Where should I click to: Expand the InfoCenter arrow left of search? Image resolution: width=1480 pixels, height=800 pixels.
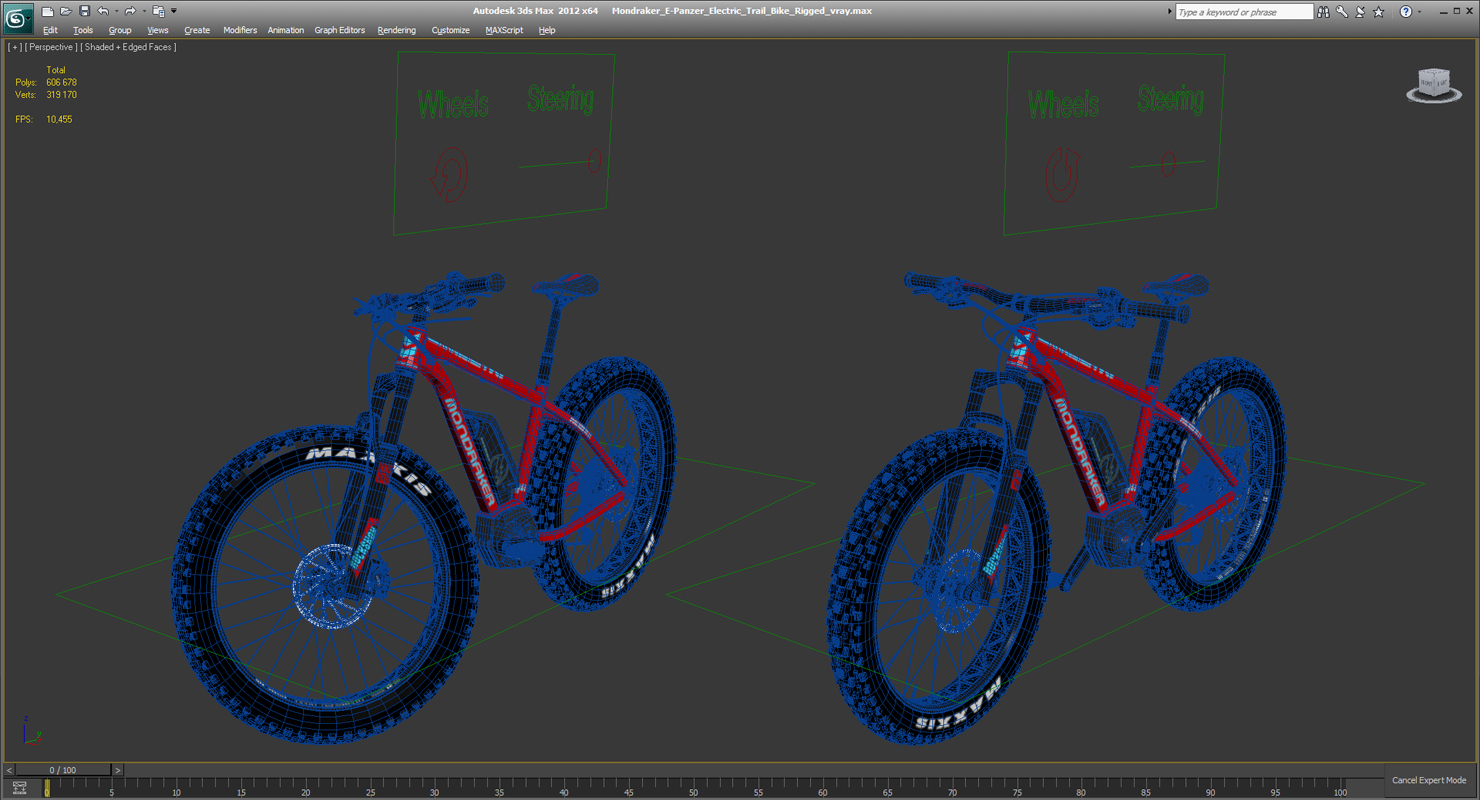click(x=1170, y=12)
